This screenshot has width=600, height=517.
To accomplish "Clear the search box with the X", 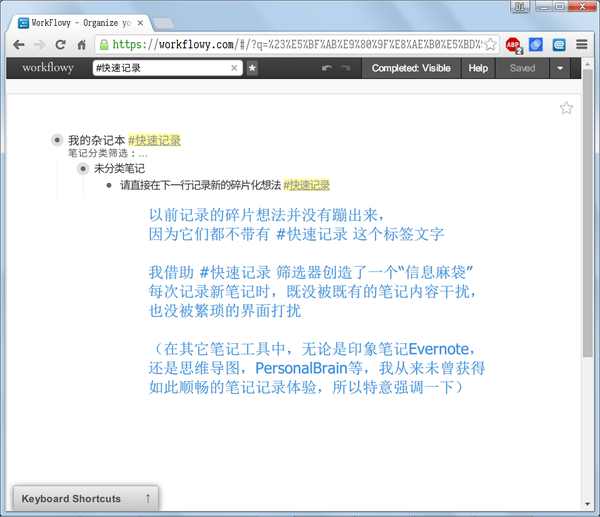I will (234, 68).
